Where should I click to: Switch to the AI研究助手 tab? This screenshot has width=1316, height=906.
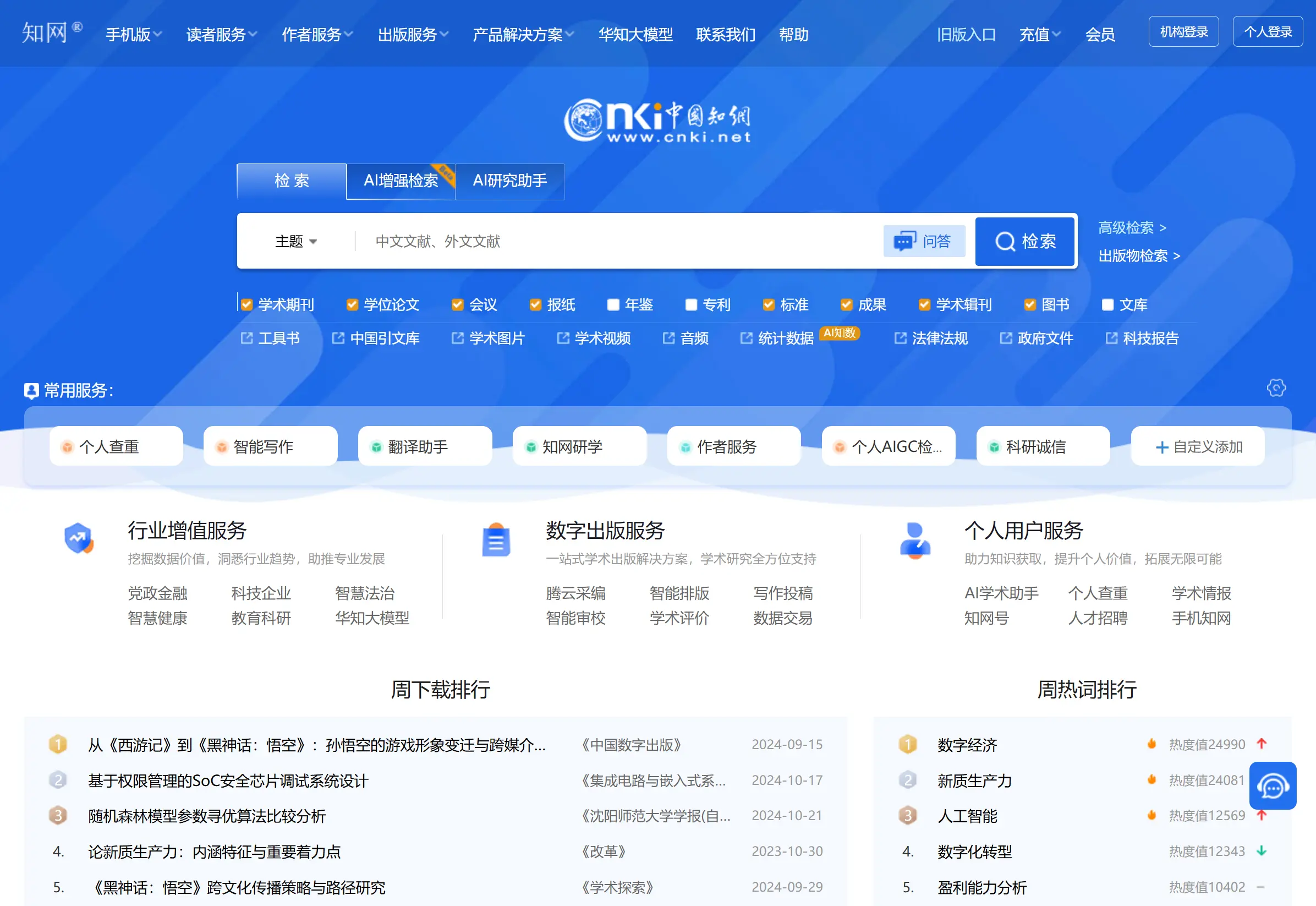tap(509, 181)
